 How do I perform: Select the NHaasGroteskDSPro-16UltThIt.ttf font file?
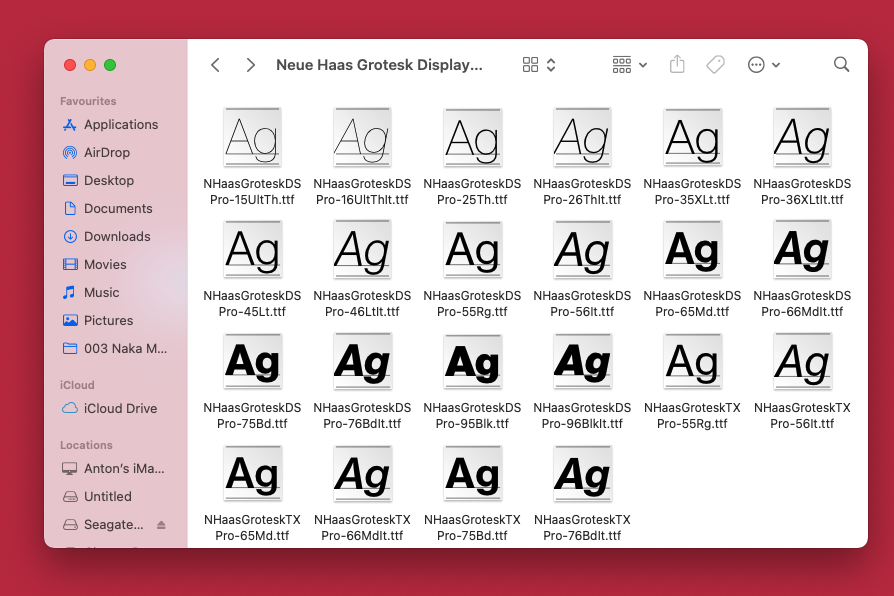[362, 137]
